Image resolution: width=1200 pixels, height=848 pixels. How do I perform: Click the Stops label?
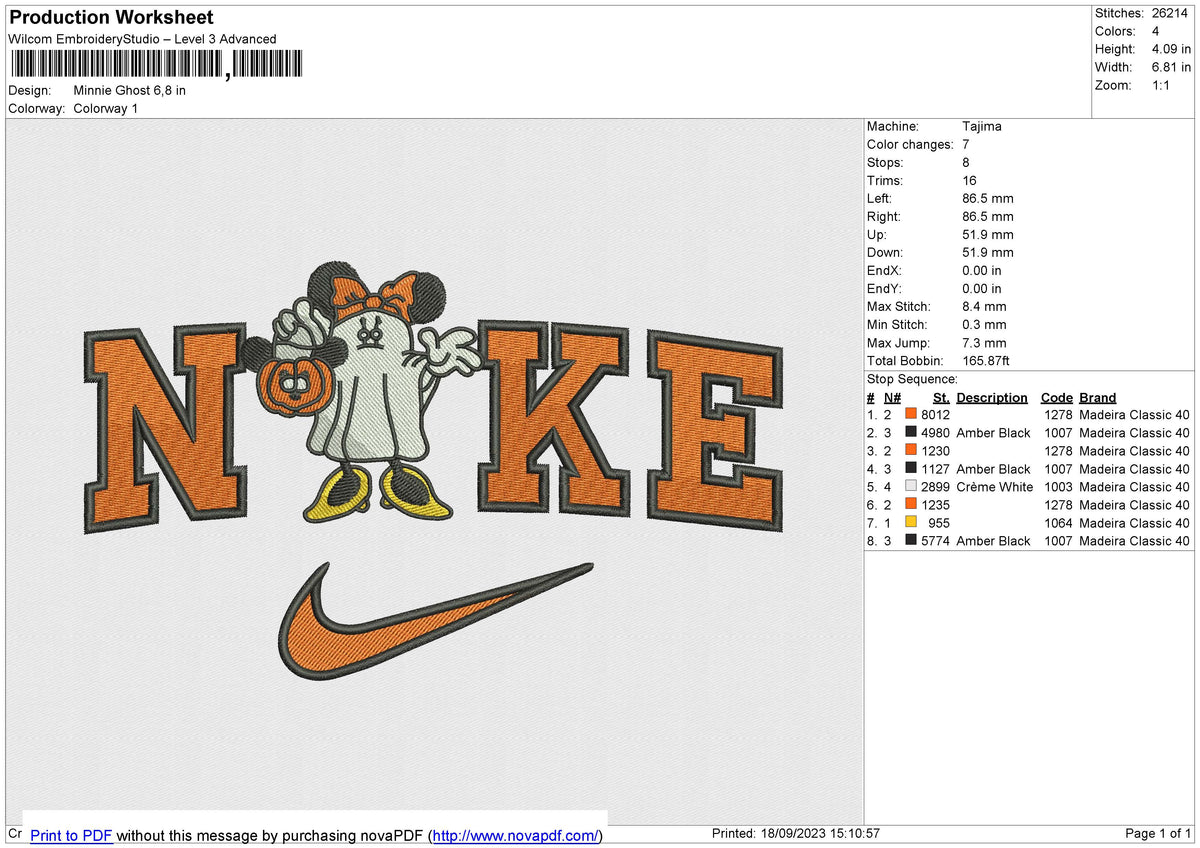pos(885,162)
